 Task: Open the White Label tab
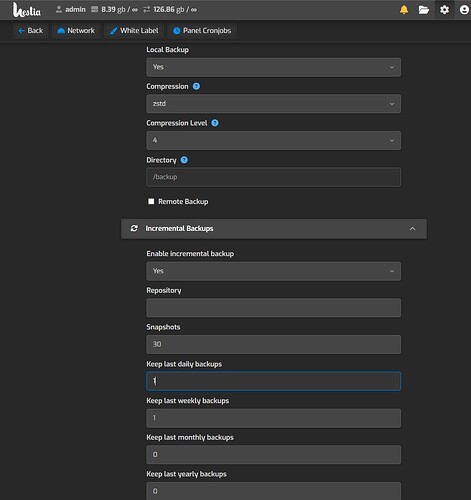(x=134, y=31)
